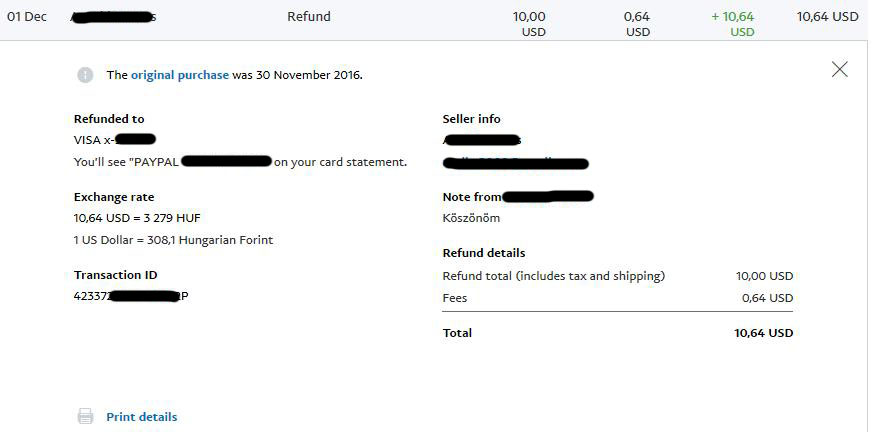Click the VISA card line under Refunded to
Screen dimensions: 875x432
point(114,140)
